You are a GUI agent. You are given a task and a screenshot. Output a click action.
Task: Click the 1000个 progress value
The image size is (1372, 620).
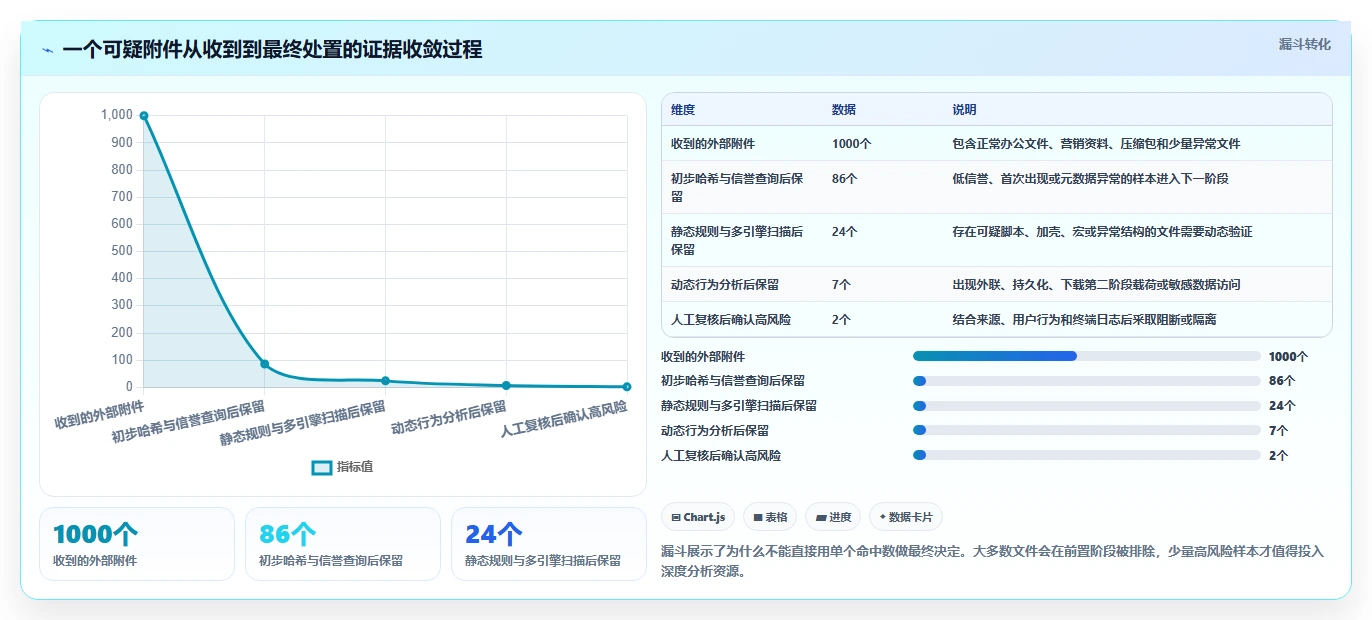(x=1288, y=356)
